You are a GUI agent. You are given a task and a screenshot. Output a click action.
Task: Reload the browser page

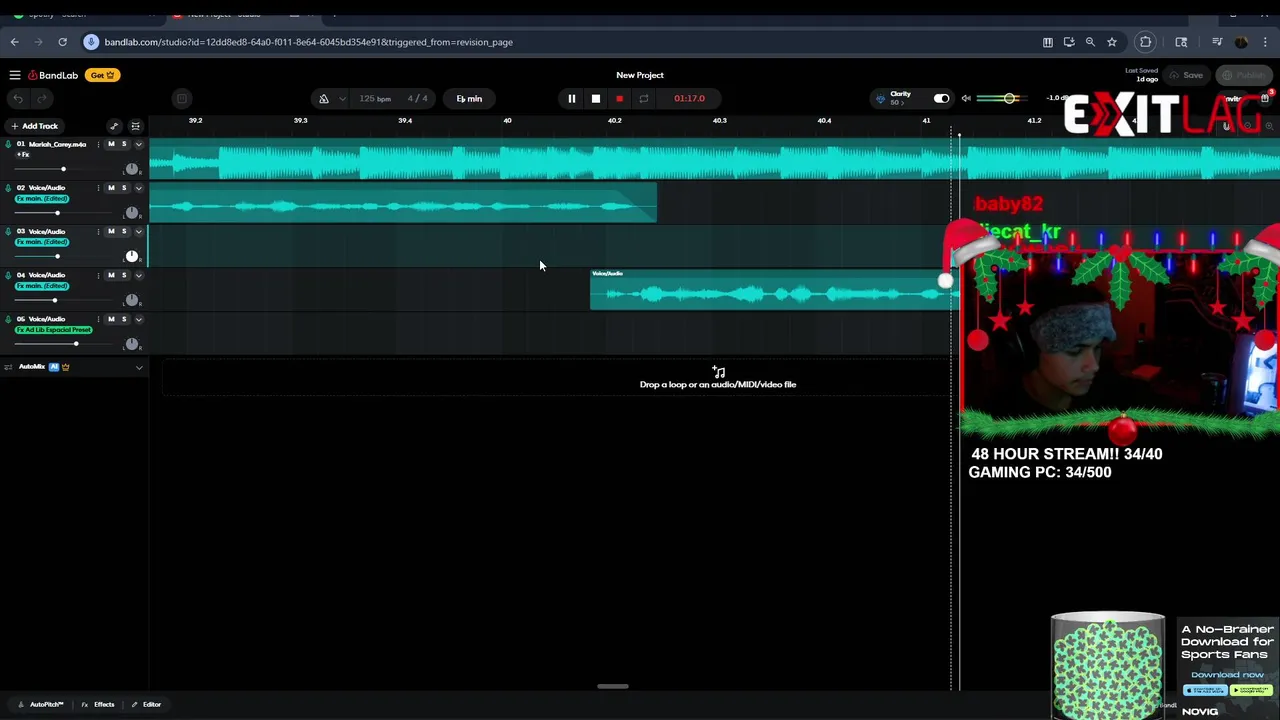coord(62,42)
